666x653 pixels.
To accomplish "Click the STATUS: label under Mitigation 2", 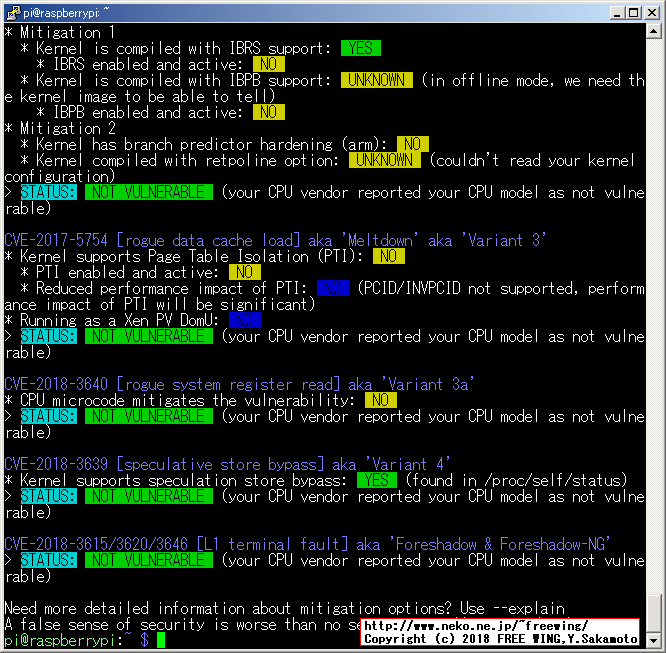I will click(x=49, y=192).
